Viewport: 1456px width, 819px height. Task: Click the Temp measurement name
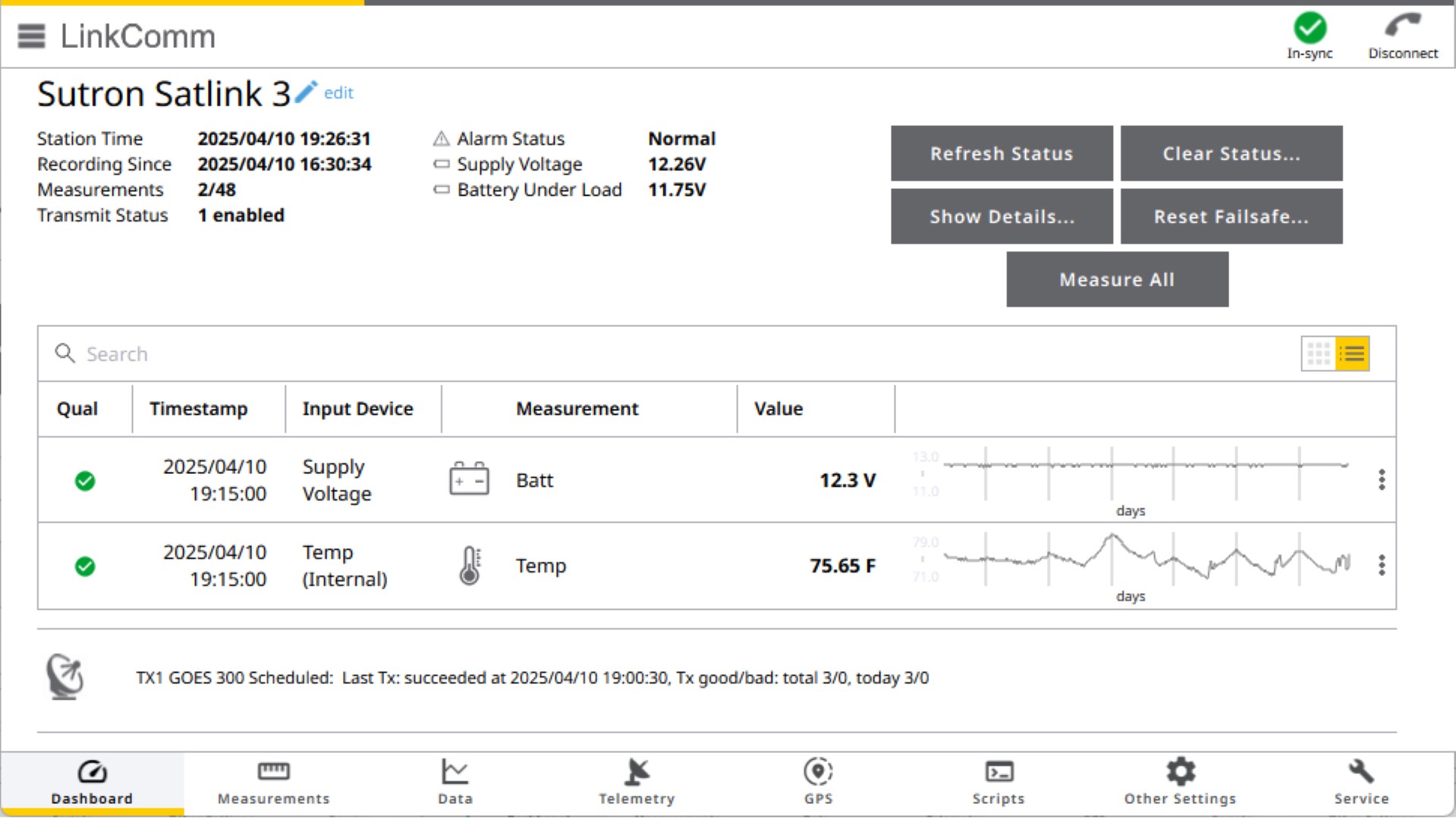pyautogui.click(x=541, y=566)
